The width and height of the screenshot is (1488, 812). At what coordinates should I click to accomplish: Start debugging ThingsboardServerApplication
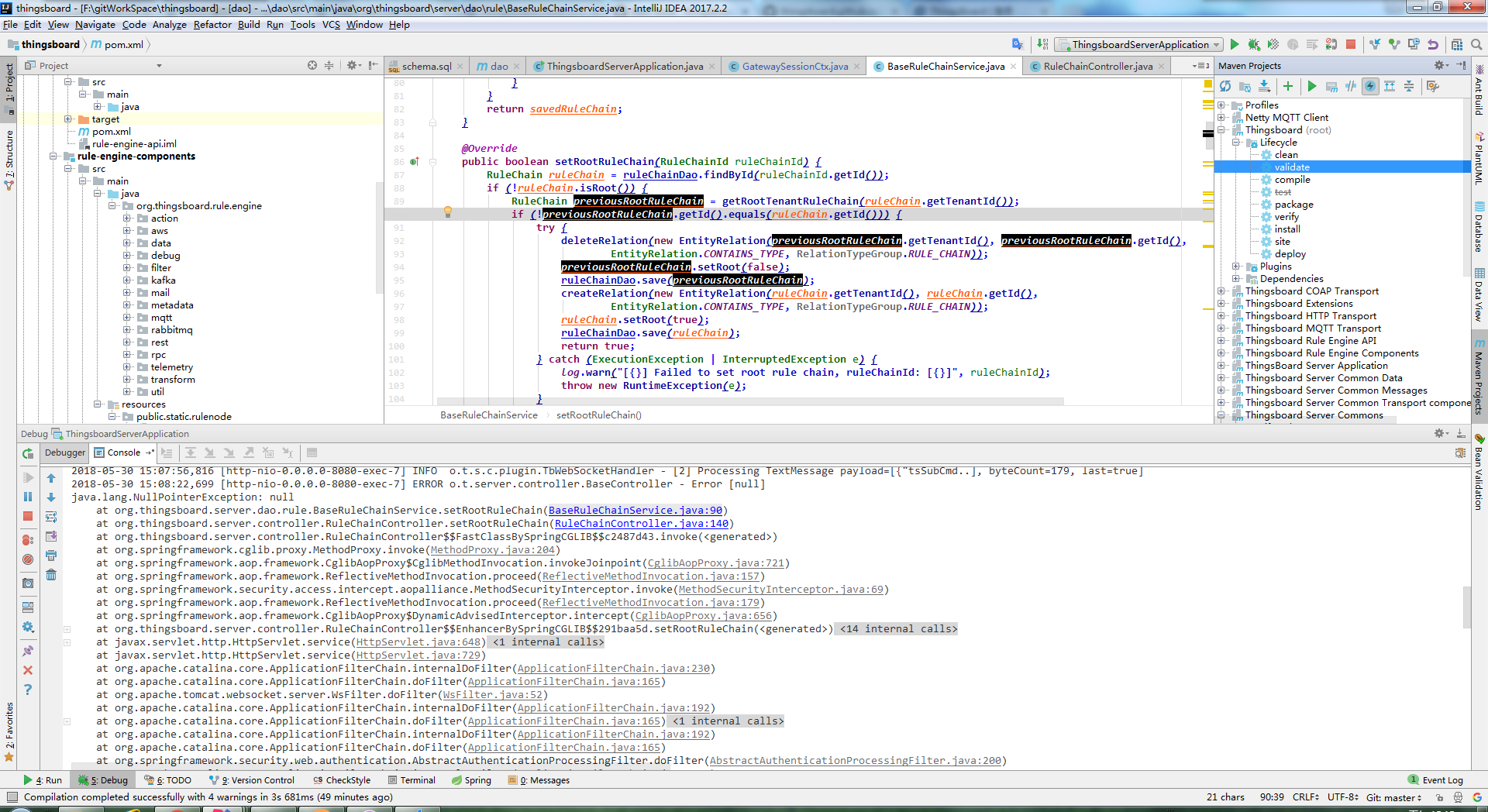[x=1254, y=44]
